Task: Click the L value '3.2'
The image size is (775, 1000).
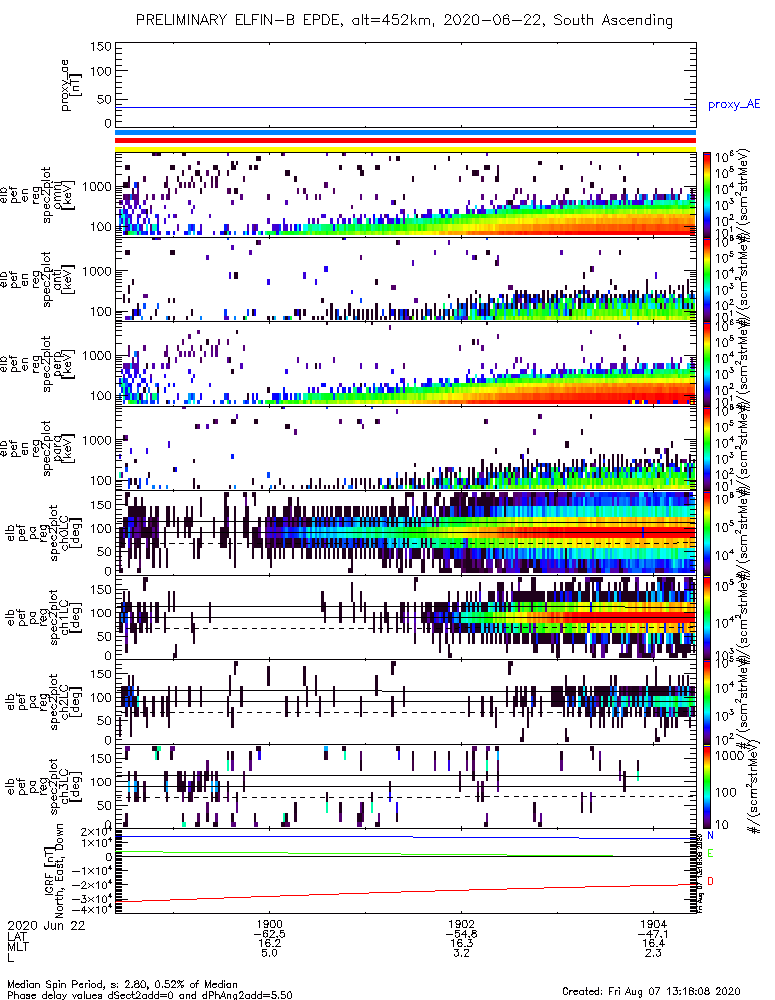Action: point(461,953)
